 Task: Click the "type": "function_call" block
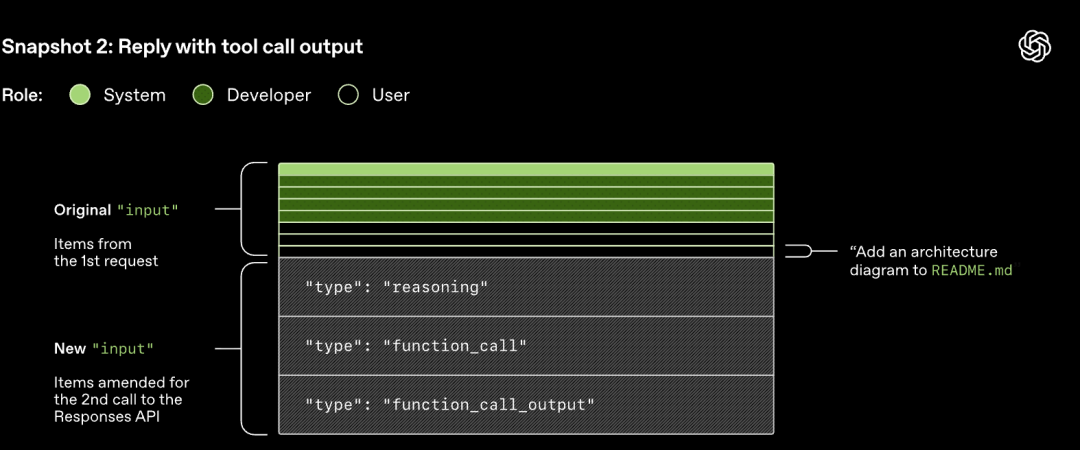point(526,346)
